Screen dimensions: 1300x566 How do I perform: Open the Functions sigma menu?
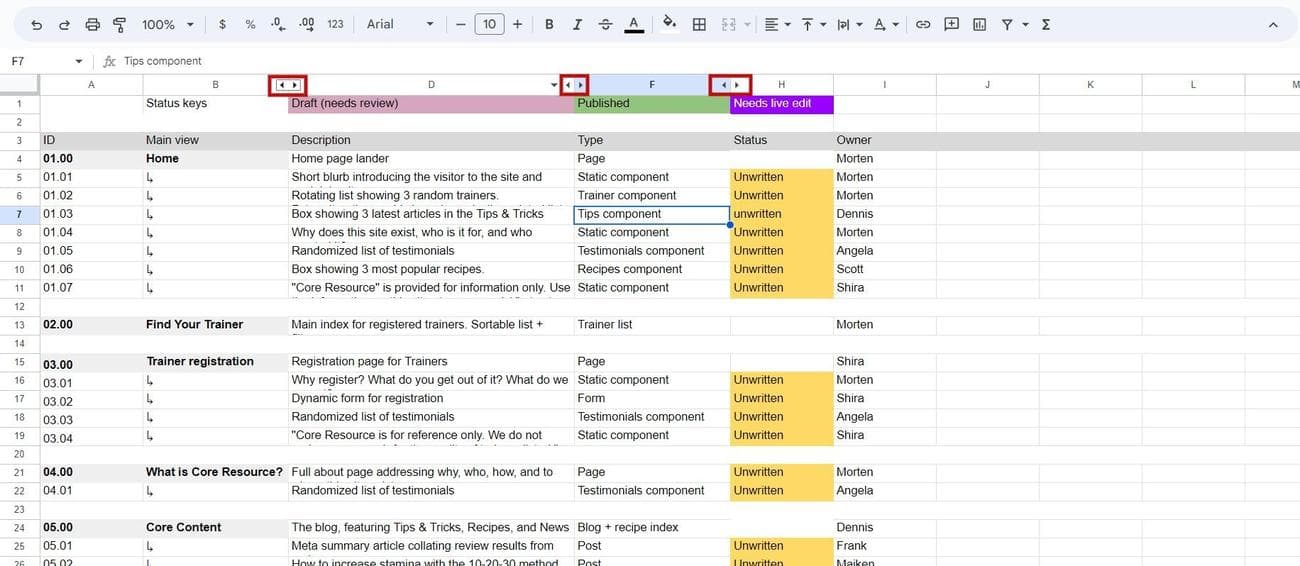[x=1046, y=24]
